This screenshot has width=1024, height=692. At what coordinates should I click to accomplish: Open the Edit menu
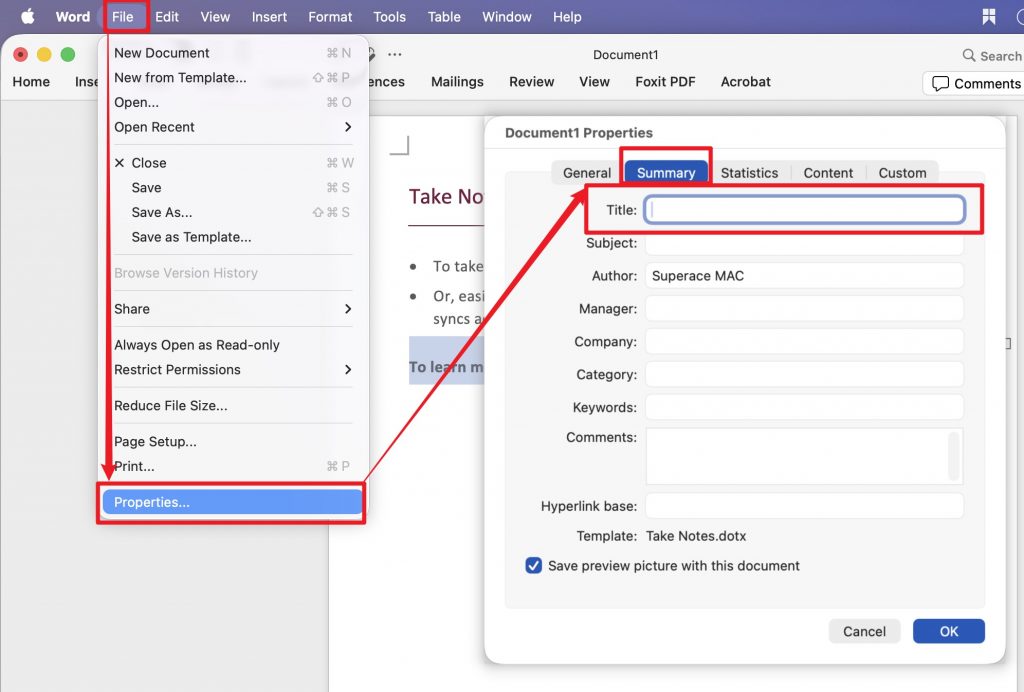tap(167, 17)
